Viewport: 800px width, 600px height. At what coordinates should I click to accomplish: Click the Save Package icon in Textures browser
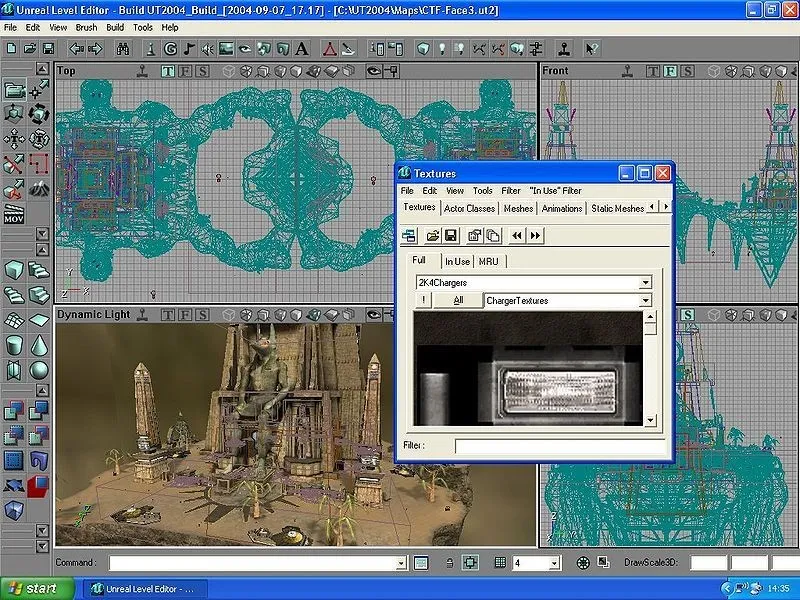449,234
